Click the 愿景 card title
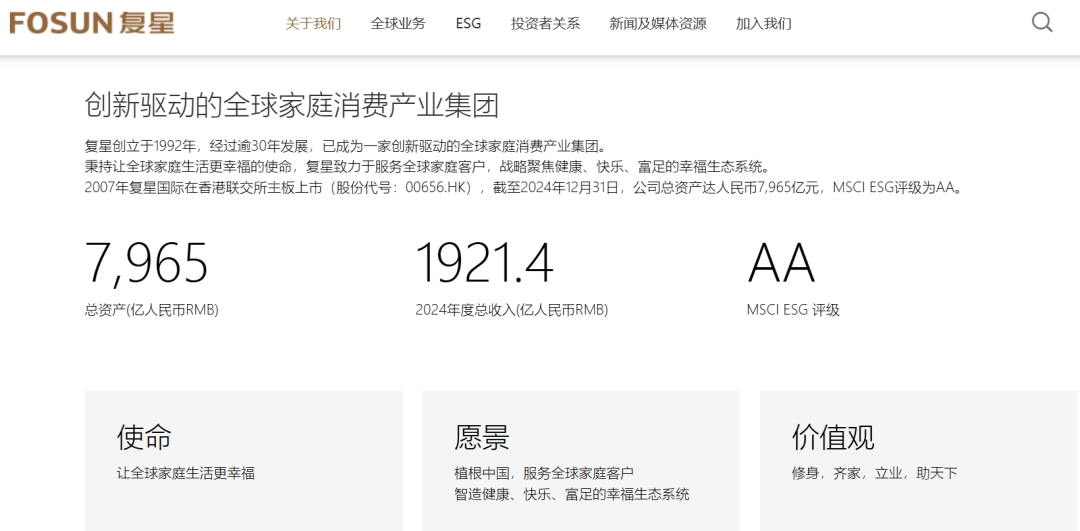Image resolution: width=1080 pixels, height=531 pixels. click(481, 436)
